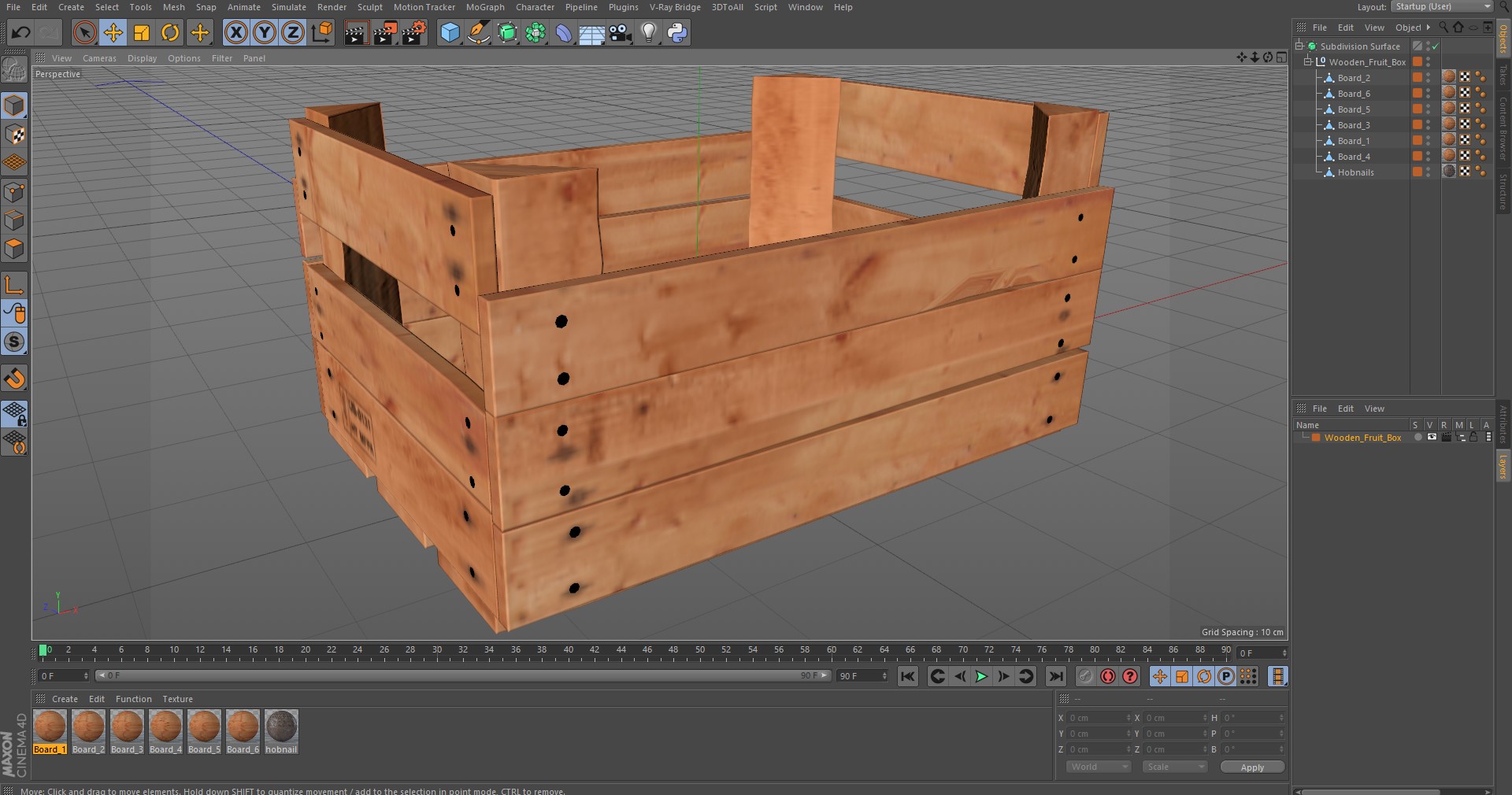Add a Cube primitive object
Viewport: 1512px width, 795px height.
click(450, 32)
